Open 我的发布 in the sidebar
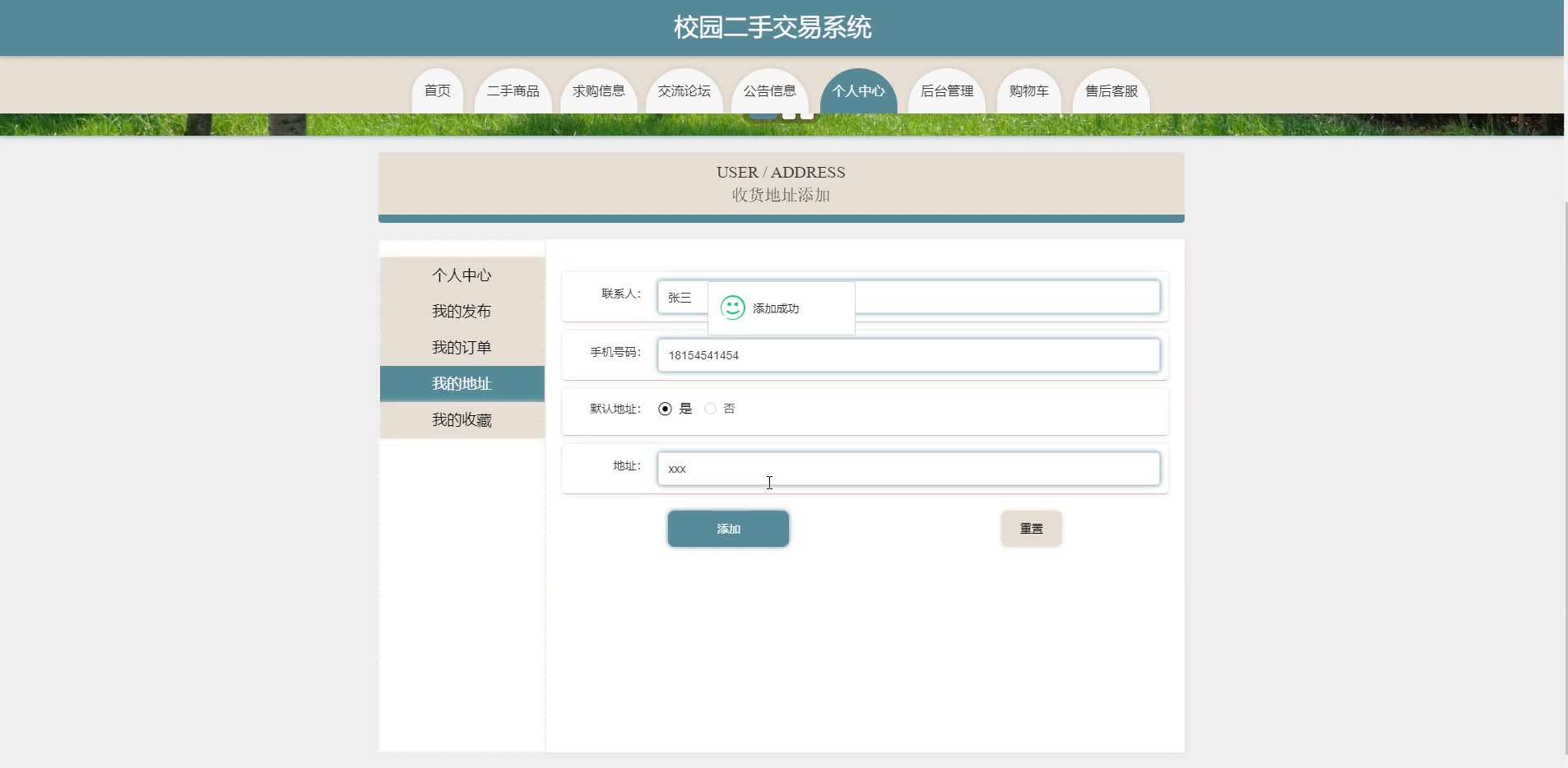This screenshot has height=768, width=1568. 462,312
